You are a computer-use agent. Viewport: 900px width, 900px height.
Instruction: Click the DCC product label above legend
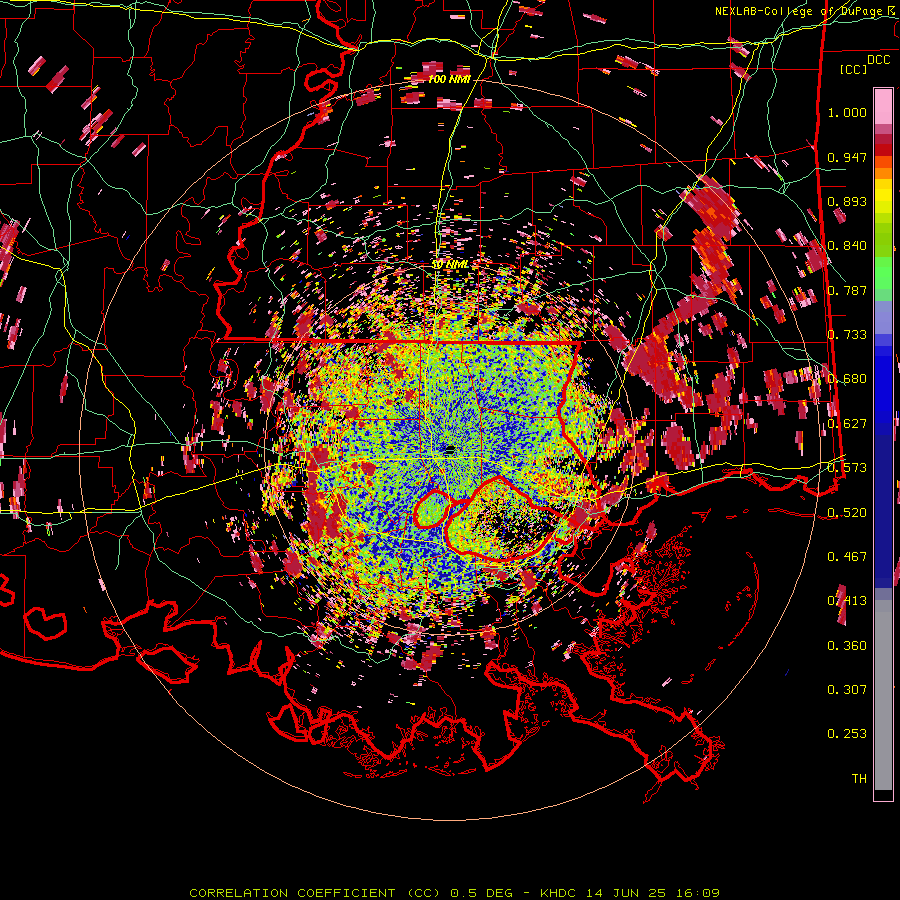click(878, 60)
